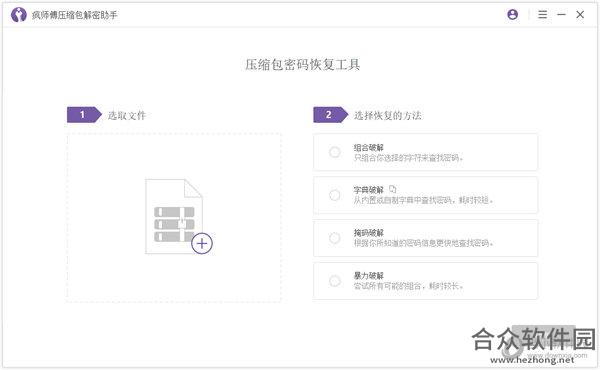Select the 掩码破解 radio button

click(334, 238)
